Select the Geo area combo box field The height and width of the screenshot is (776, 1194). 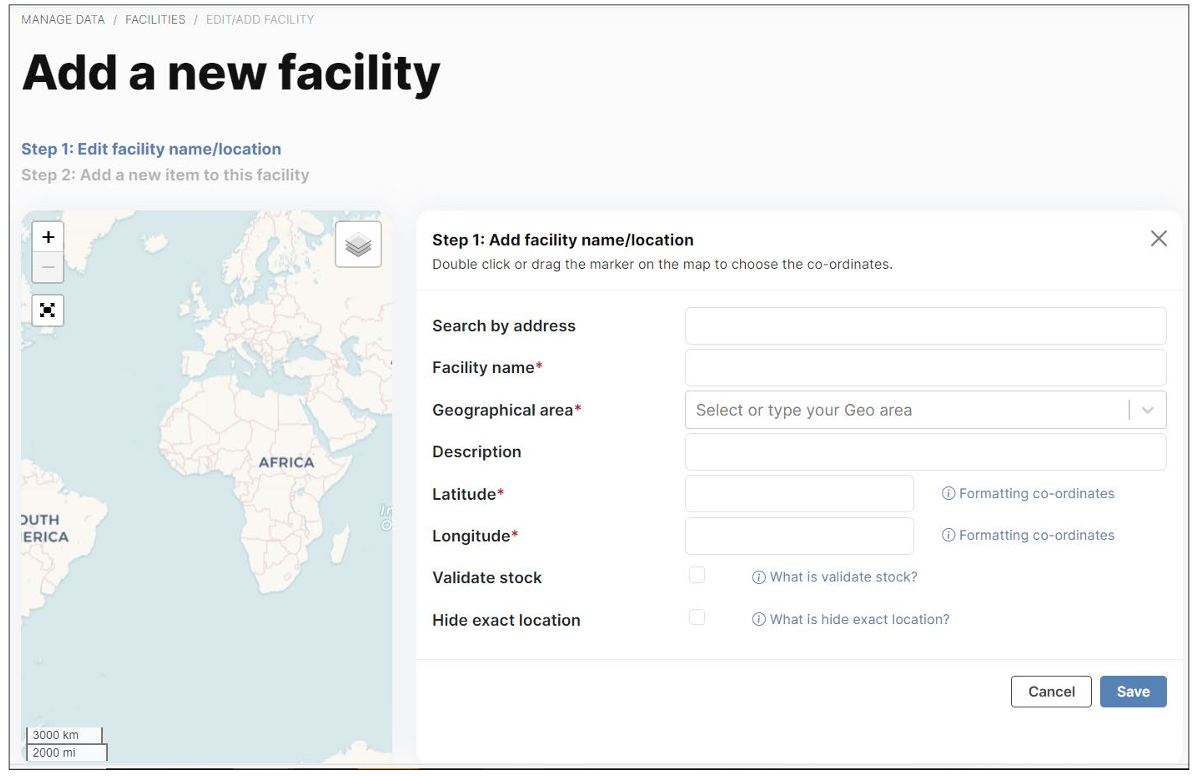(900, 410)
